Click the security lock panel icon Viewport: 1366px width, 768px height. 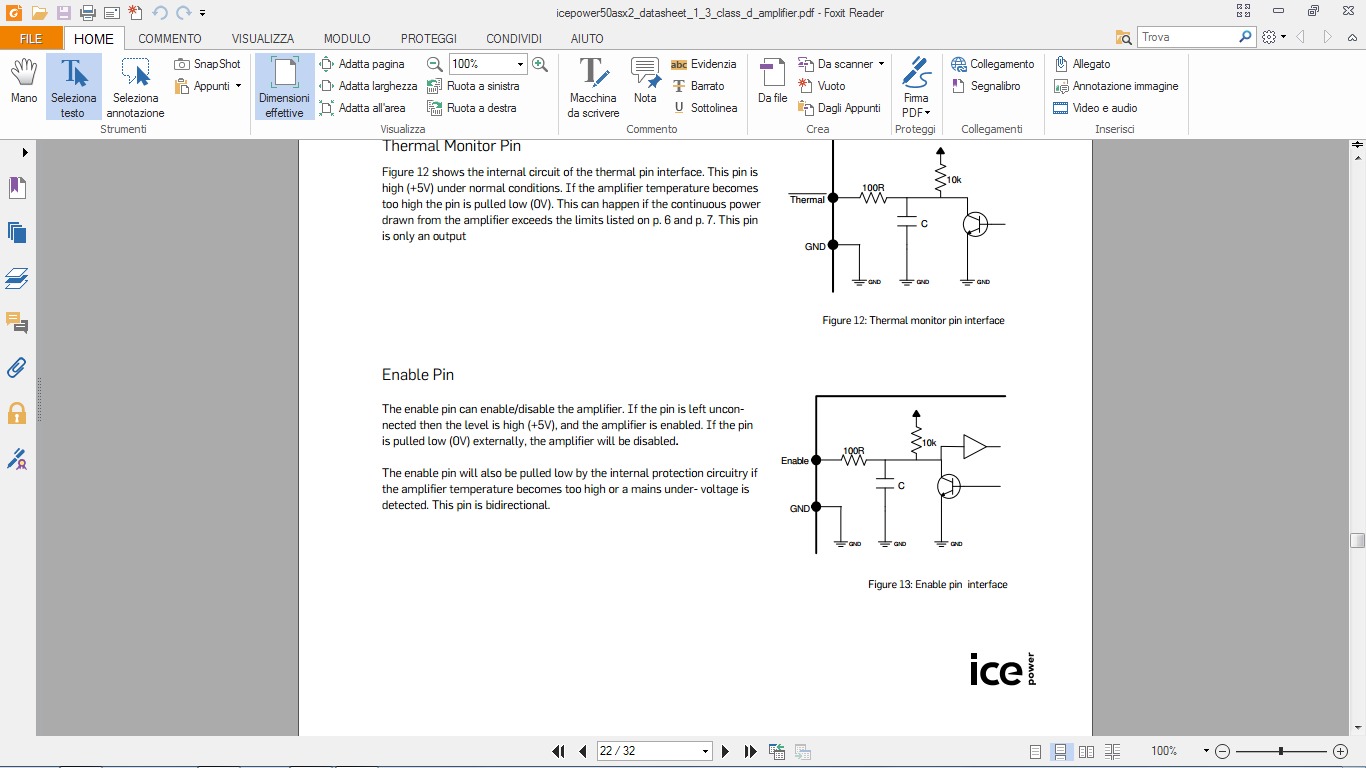[x=17, y=413]
